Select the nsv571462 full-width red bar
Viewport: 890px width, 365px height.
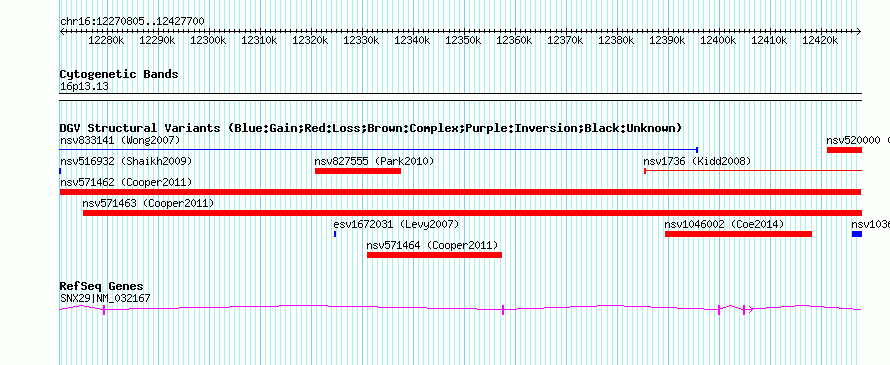pos(460,192)
